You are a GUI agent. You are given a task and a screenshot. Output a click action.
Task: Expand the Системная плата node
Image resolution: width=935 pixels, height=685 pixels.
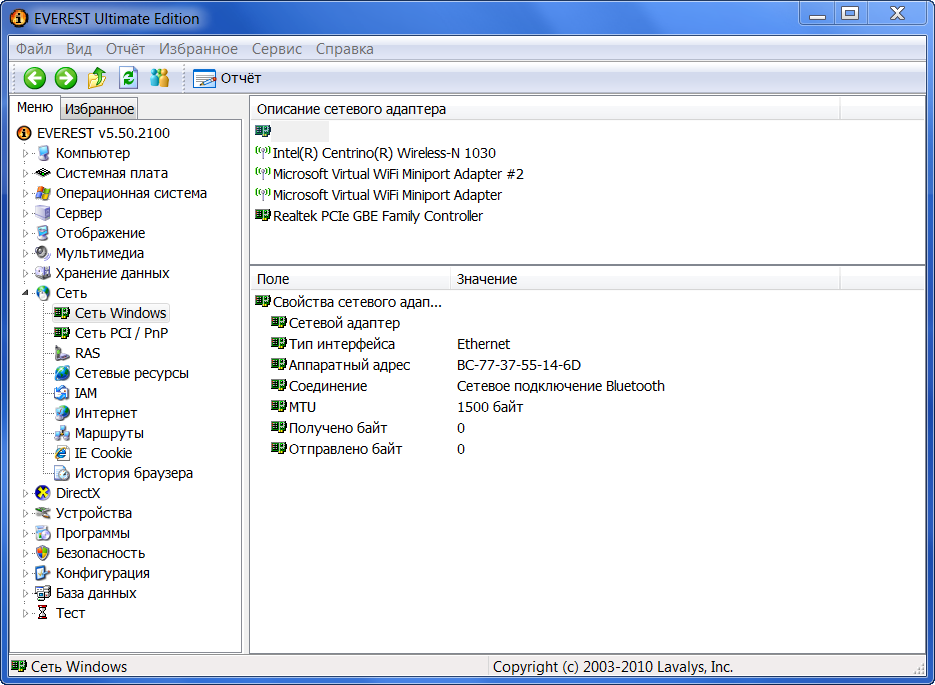click(x=25, y=173)
